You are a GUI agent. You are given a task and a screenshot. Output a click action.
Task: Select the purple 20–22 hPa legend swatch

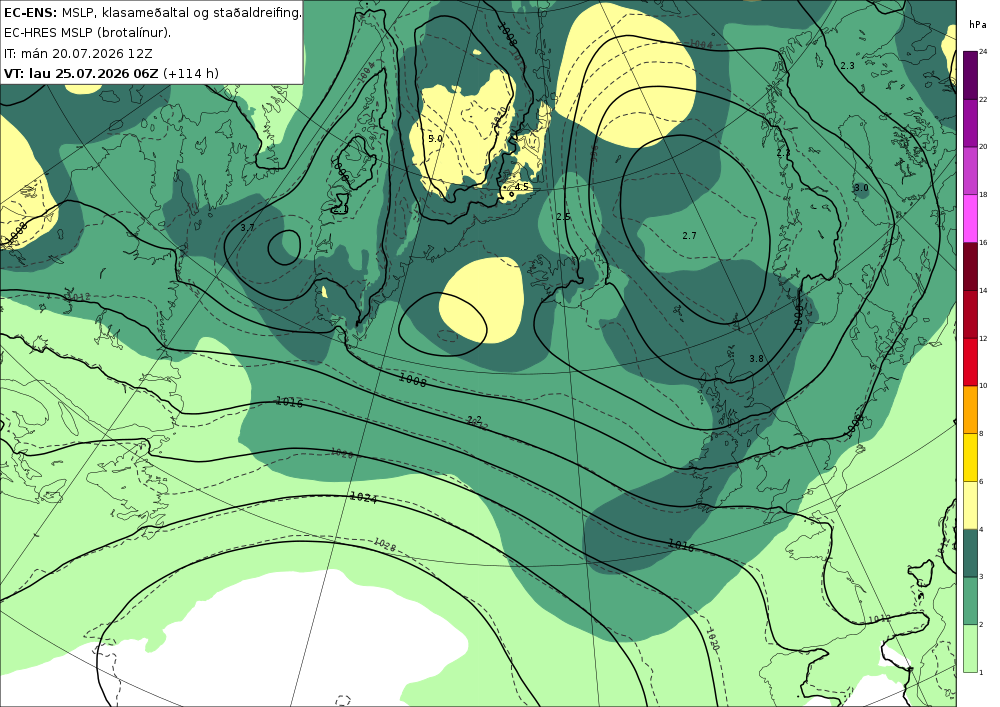[x=970, y=122]
